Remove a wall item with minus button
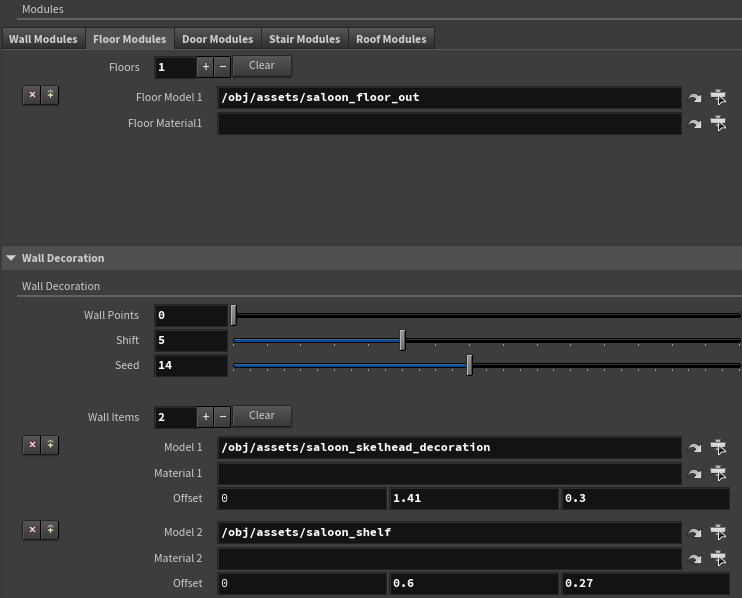742x598 pixels. (222, 417)
